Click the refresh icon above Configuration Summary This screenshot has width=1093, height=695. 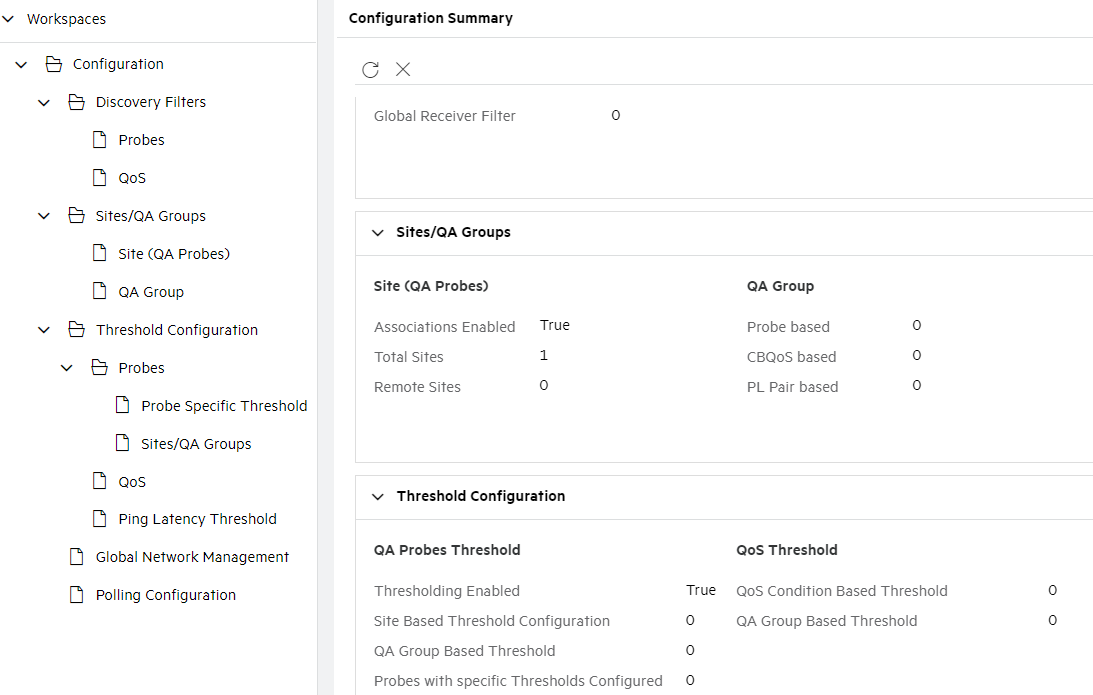coord(370,69)
